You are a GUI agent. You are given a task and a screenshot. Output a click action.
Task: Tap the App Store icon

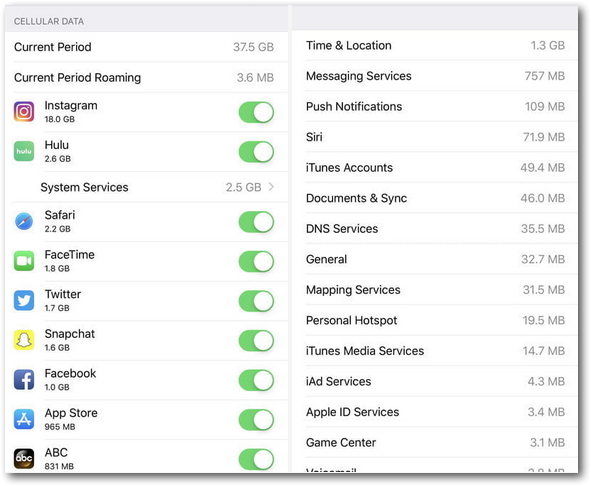(x=24, y=419)
